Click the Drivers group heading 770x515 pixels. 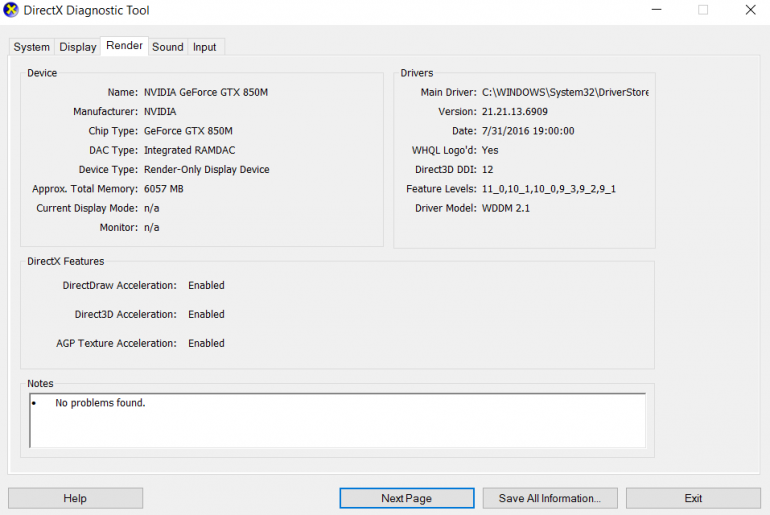point(417,73)
